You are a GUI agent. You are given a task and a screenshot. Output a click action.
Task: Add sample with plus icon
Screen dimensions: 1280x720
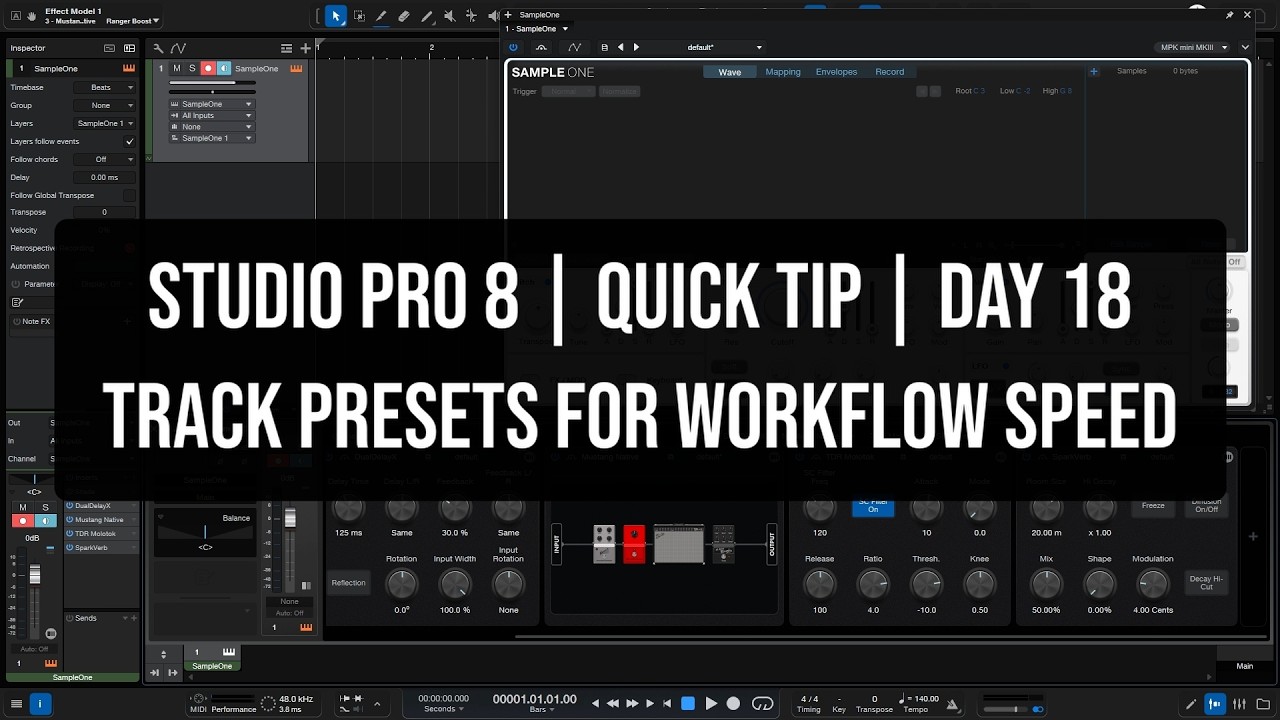click(x=1094, y=71)
